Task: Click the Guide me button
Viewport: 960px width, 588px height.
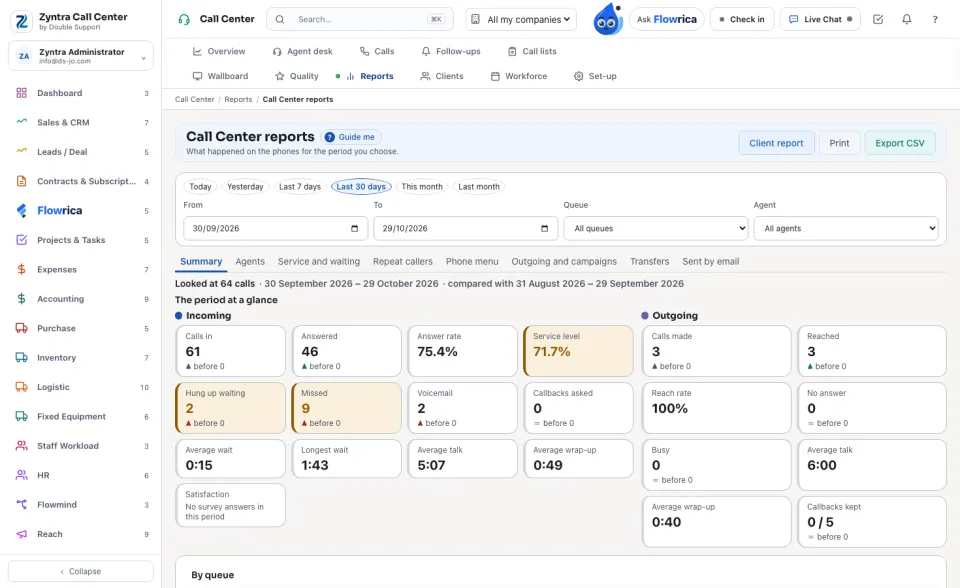Action: pyautogui.click(x=350, y=137)
